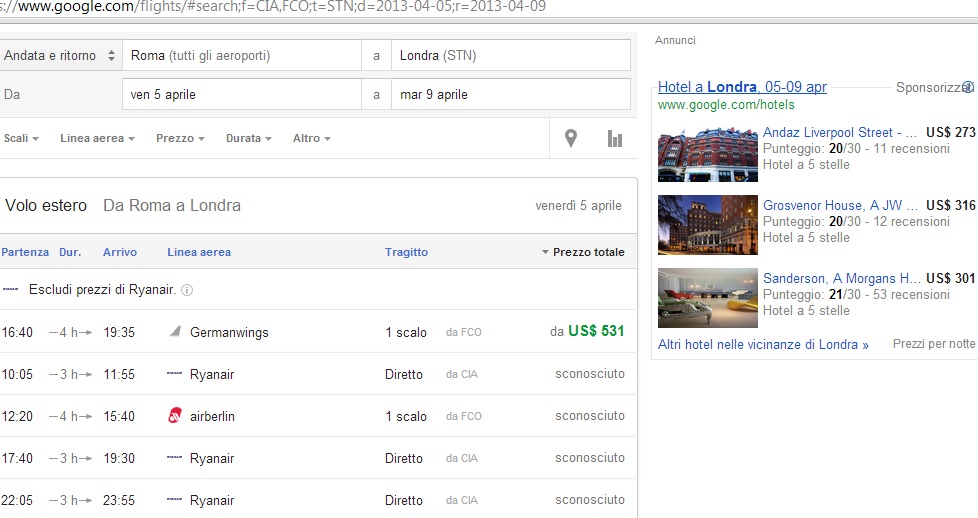
Task: Click the da US$ 531 price
Action: [587, 331]
